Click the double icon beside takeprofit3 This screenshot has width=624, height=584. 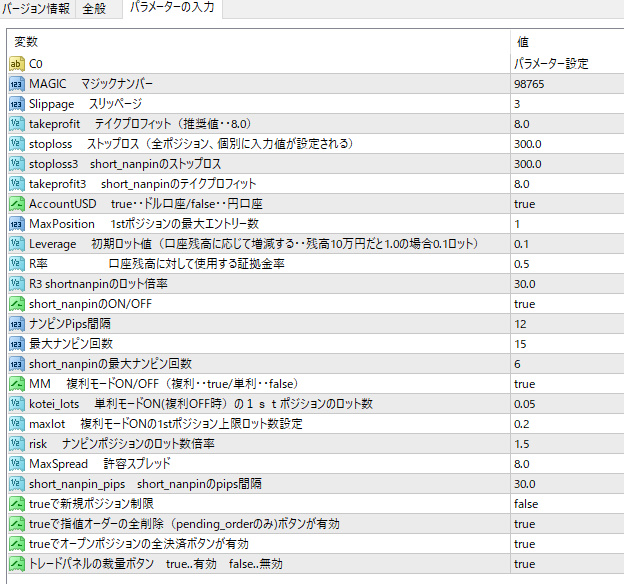tap(17, 184)
